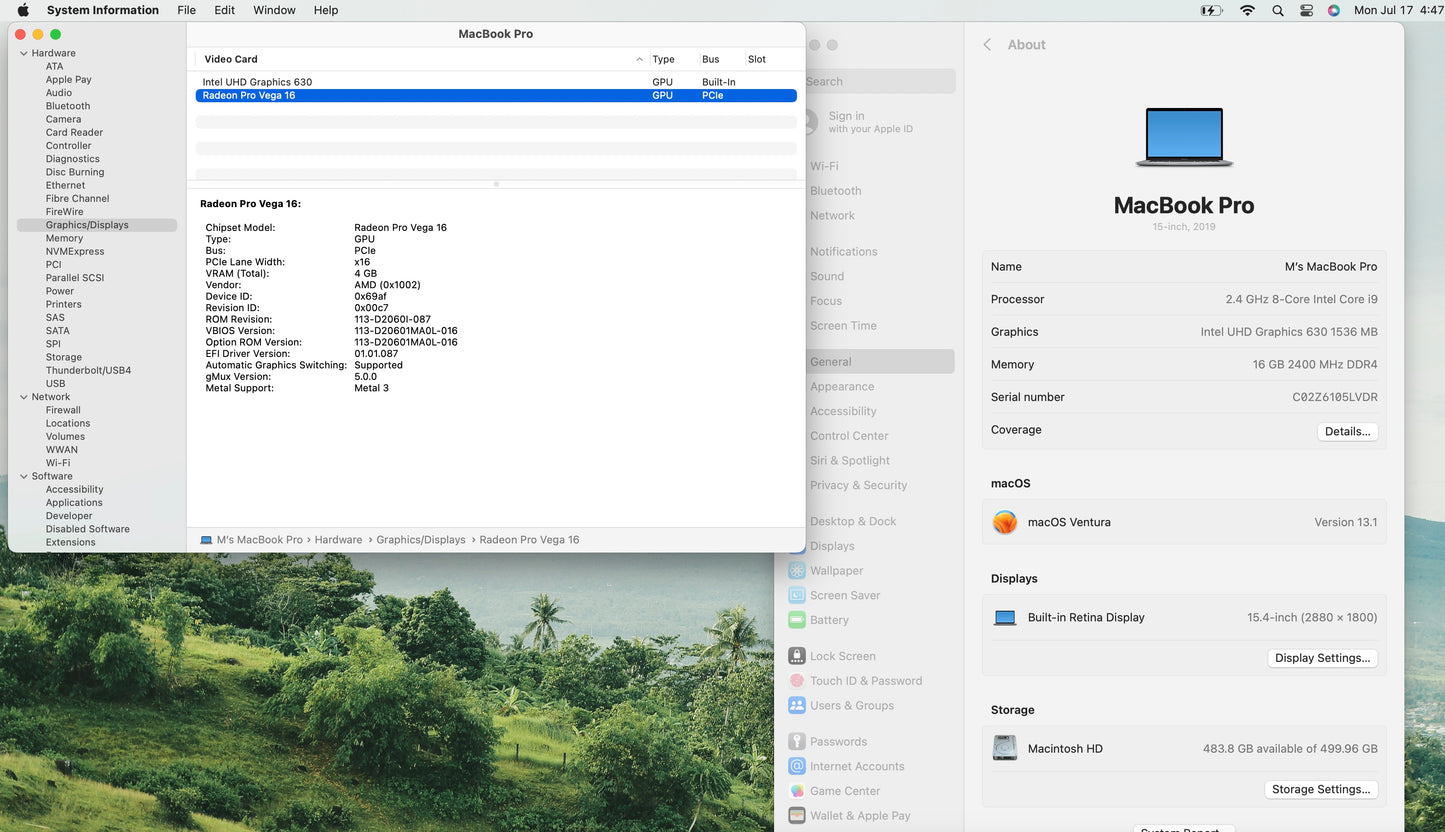Open the Help menu
Screen dimensions: 1445x832
tap(326, 10)
